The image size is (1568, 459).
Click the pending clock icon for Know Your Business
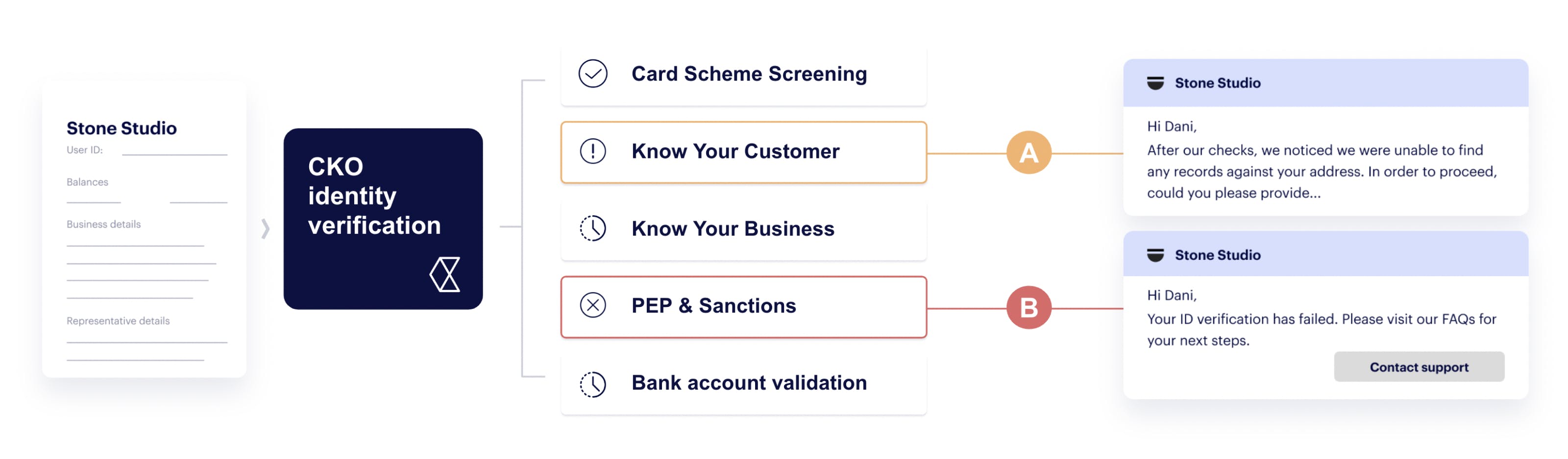pyautogui.click(x=592, y=229)
